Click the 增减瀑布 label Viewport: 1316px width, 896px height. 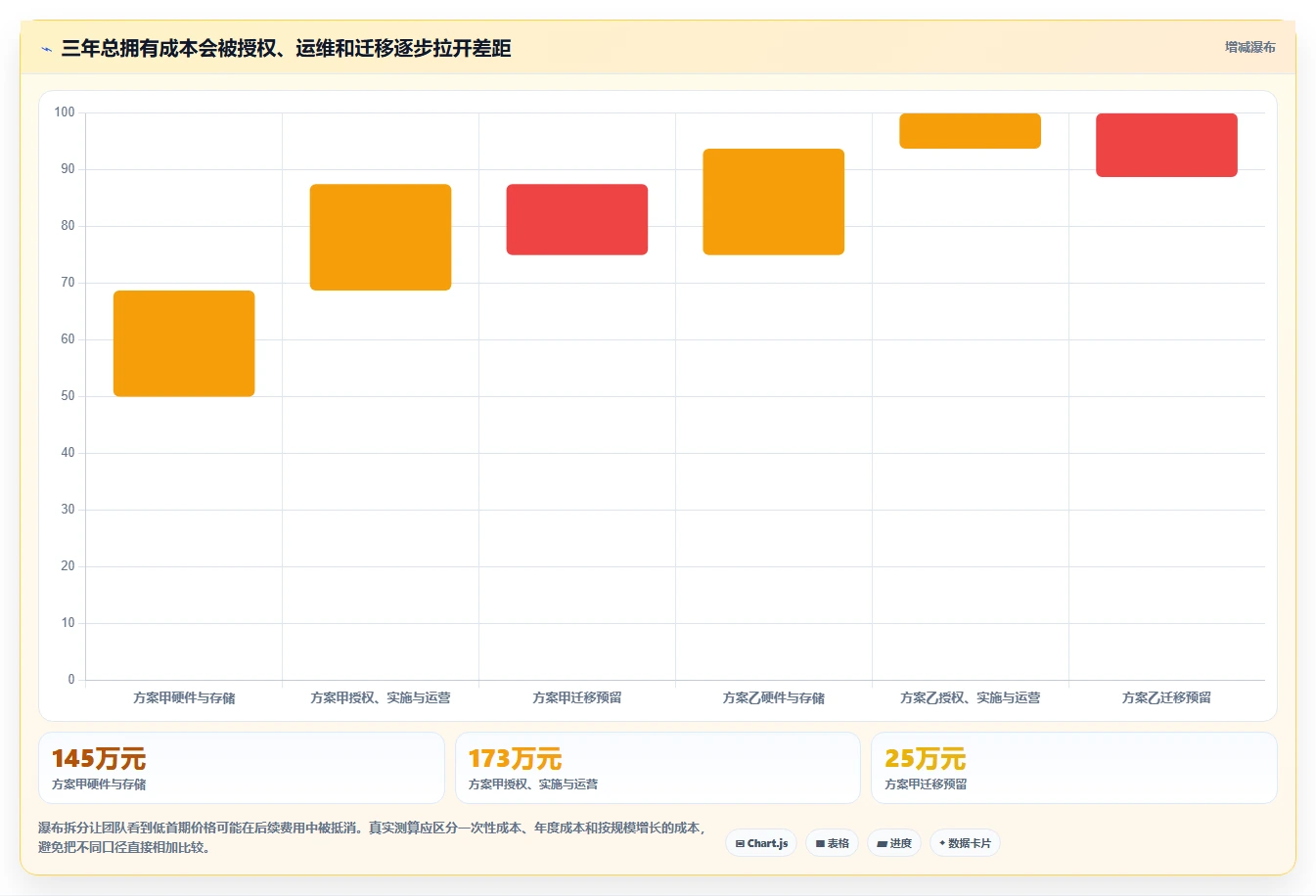pyautogui.click(x=1249, y=47)
